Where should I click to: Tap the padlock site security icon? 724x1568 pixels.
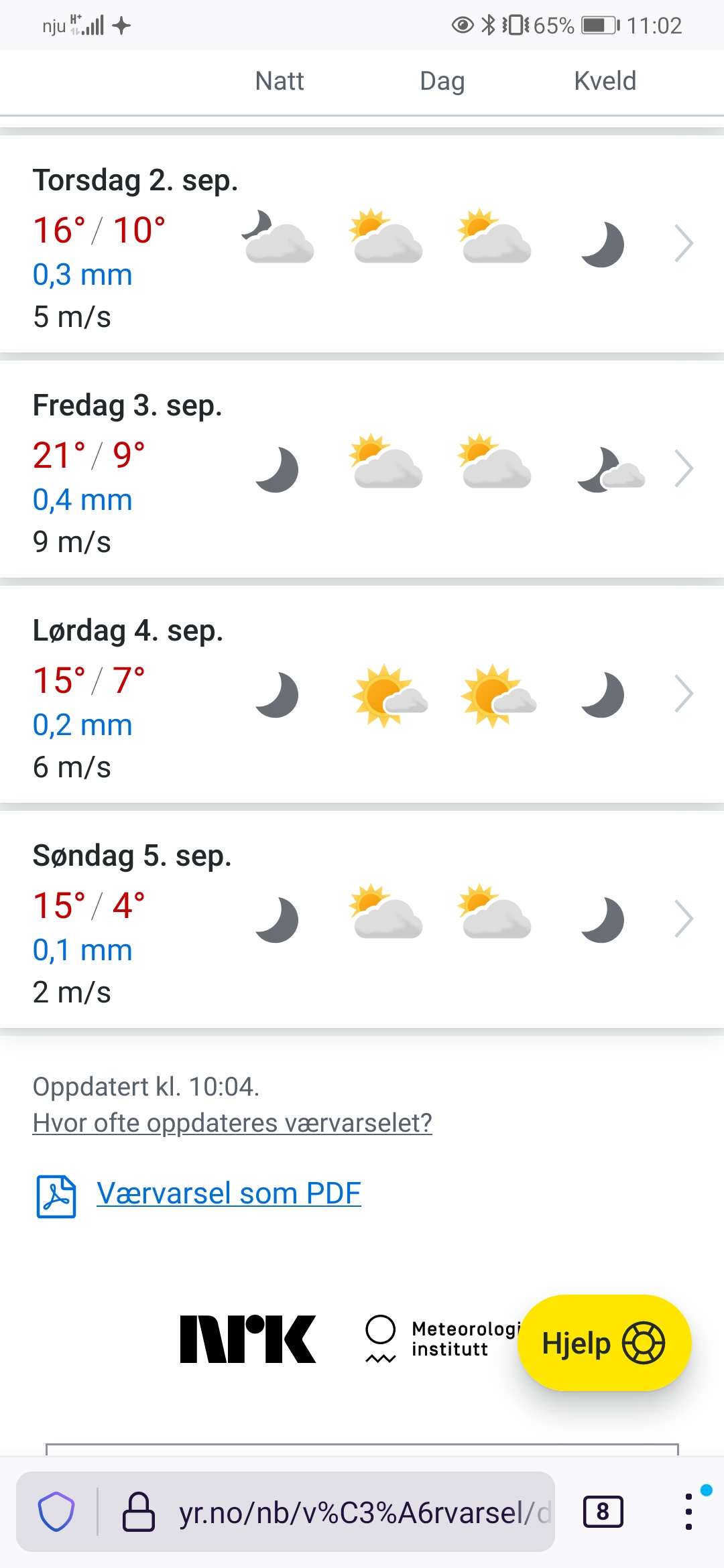[x=139, y=1512]
